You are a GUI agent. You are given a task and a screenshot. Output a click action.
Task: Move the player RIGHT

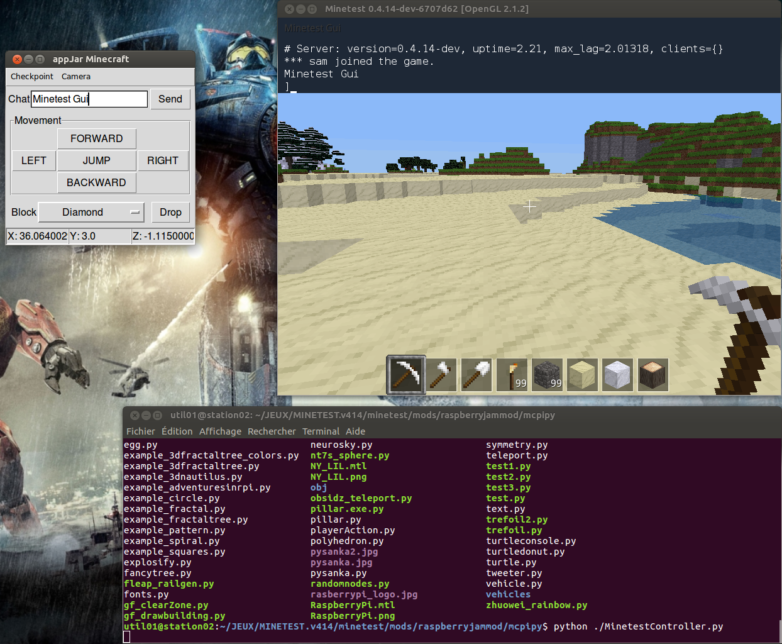point(163,160)
